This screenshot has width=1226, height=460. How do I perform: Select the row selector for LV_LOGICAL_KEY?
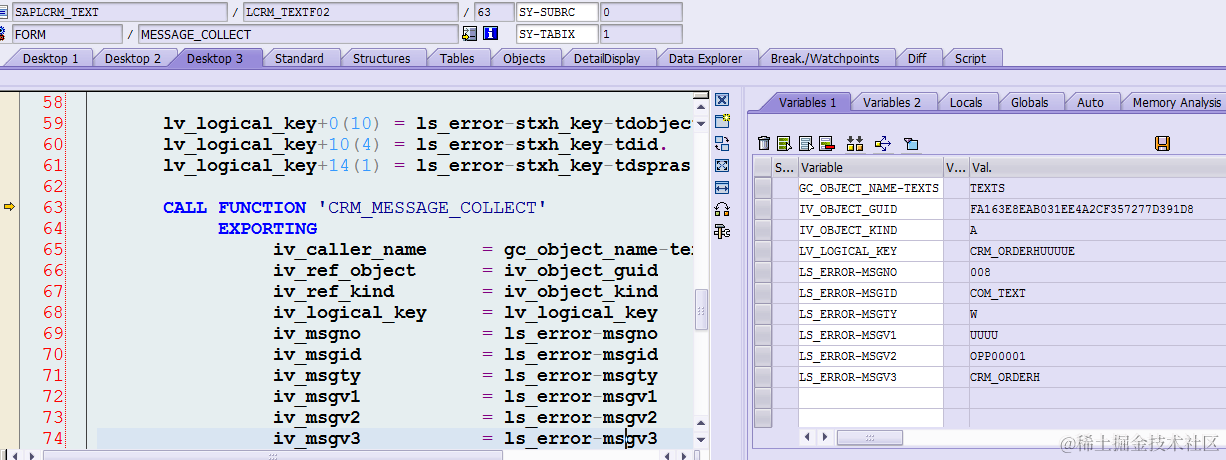[763, 251]
